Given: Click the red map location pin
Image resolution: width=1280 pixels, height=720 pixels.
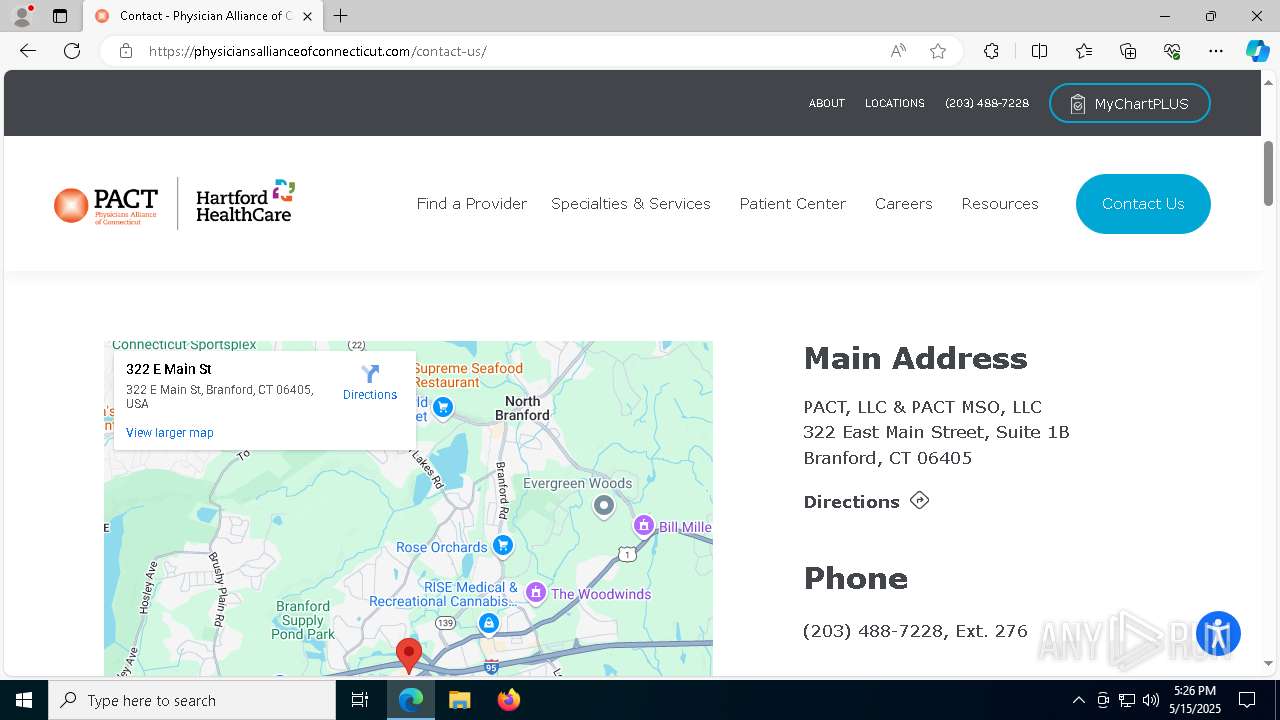Looking at the screenshot, I should tap(408, 656).
